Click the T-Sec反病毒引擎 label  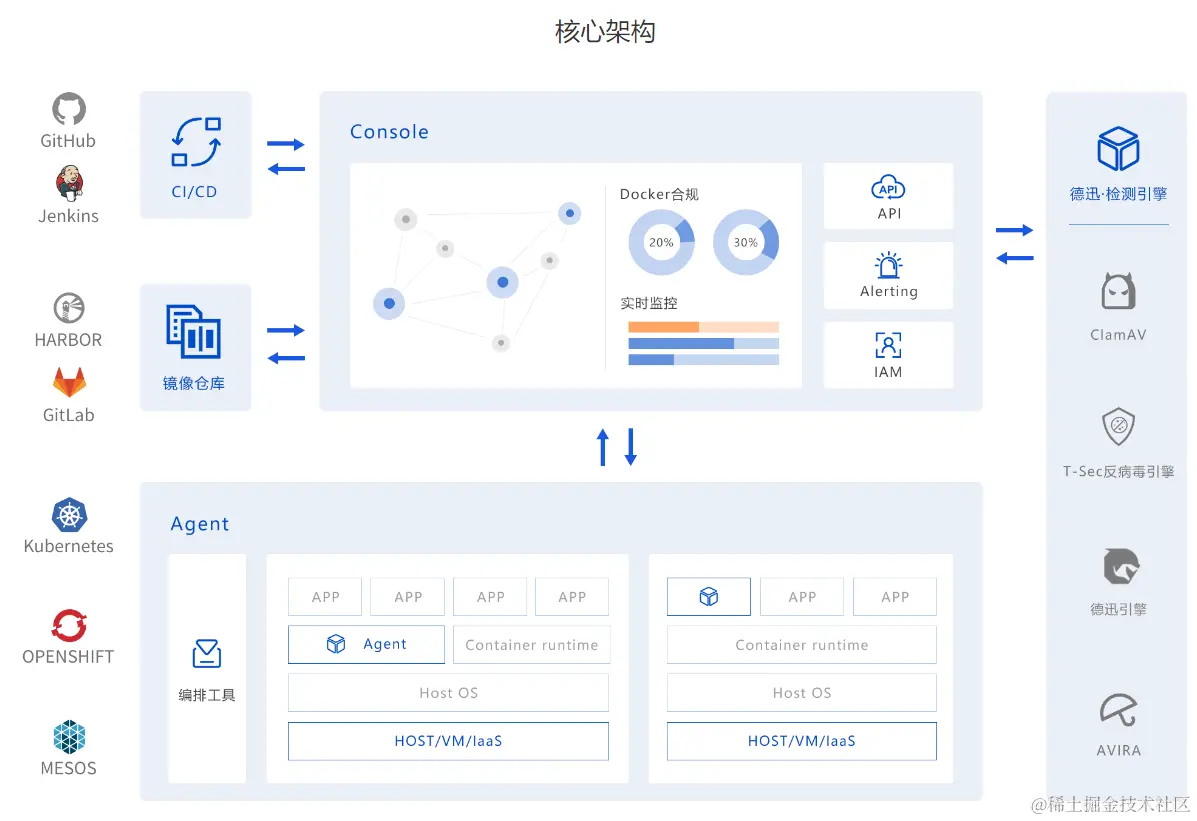coord(1118,471)
